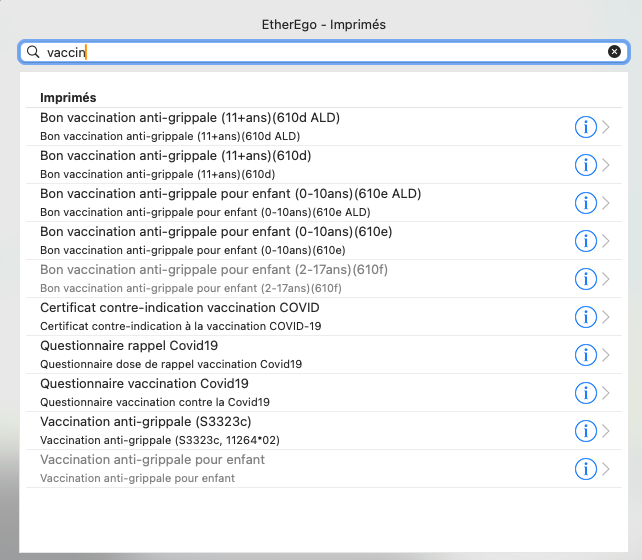The image size is (642, 560).
Task: Expand chevron for enfant (2-17ans)(610f)
Action: 606,279
